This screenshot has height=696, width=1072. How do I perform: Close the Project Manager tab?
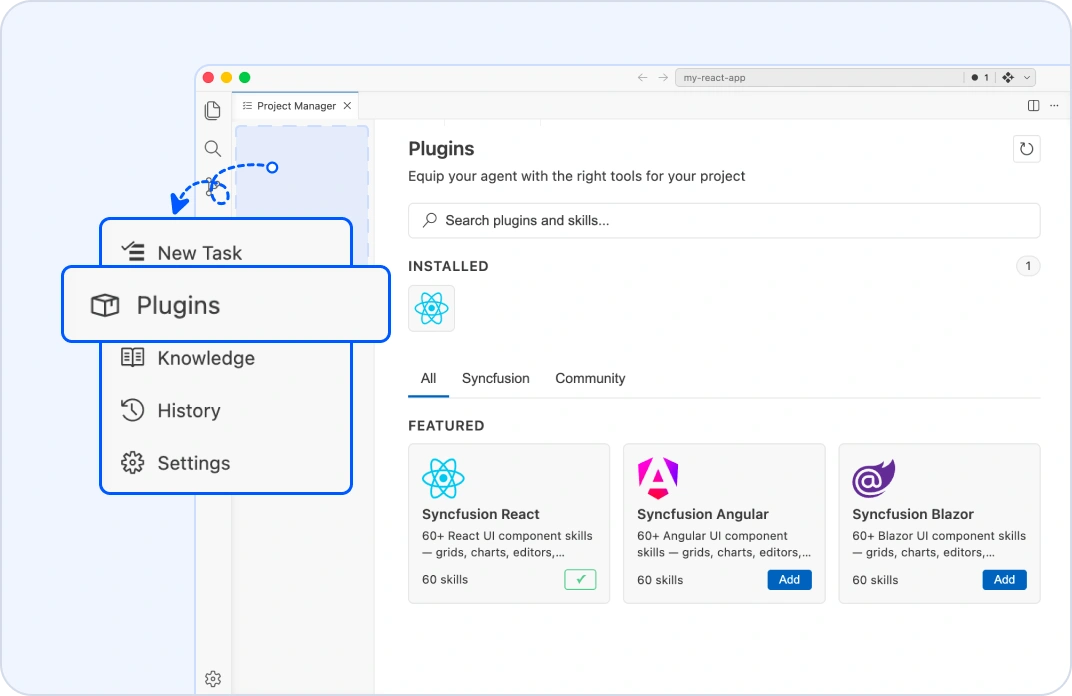(x=347, y=105)
